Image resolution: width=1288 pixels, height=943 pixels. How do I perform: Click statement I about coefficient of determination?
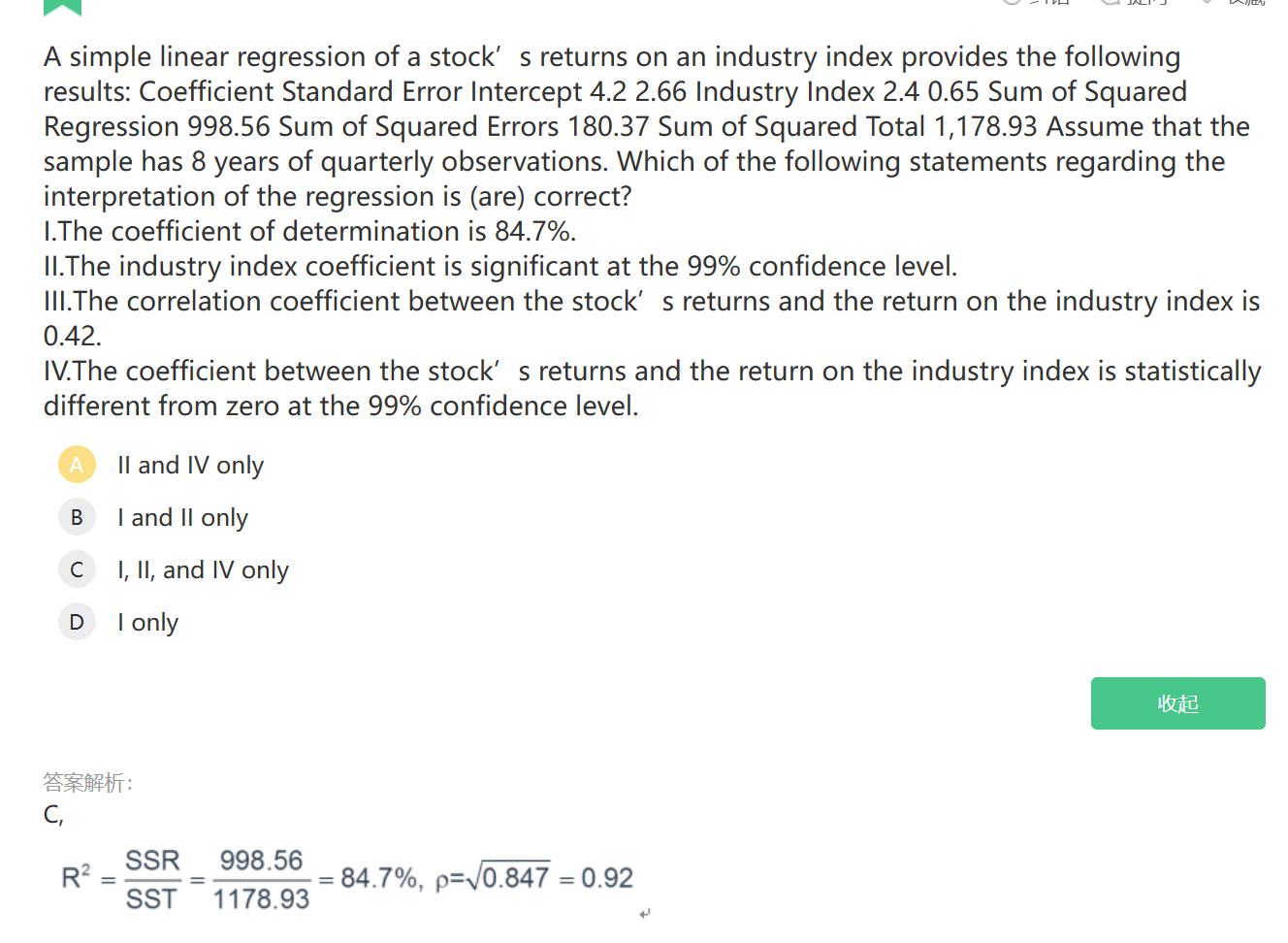coord(309,232)
